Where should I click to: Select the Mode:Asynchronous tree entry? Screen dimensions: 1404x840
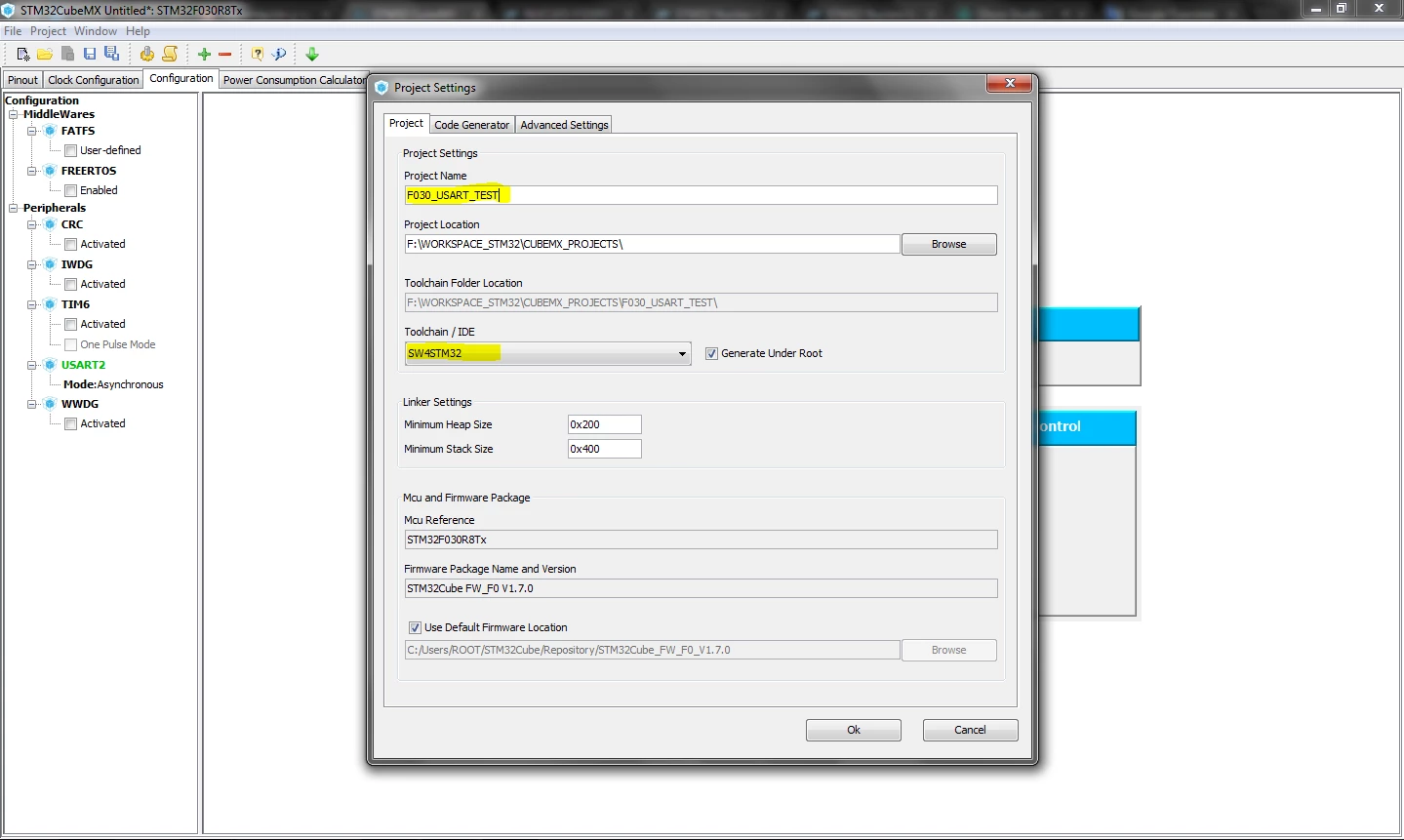(113, 384)
